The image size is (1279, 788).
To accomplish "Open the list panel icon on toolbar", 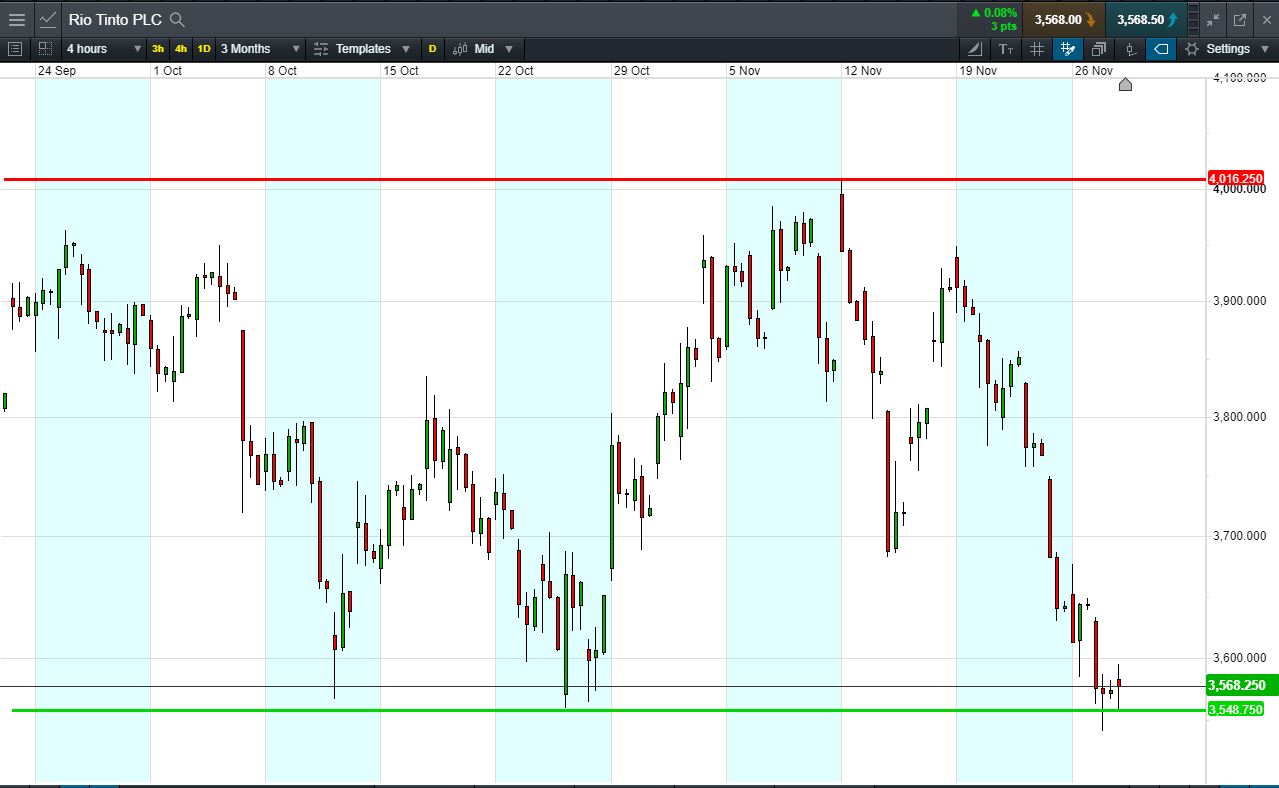I will (x=14, y=48).
